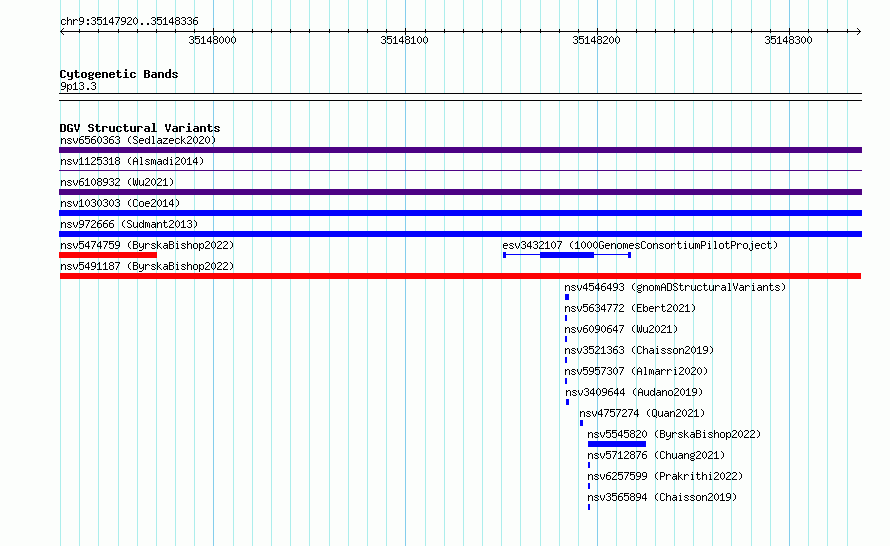Select the nsv5474759 (ByrskaBishop2022) label

tap(147, 245)
